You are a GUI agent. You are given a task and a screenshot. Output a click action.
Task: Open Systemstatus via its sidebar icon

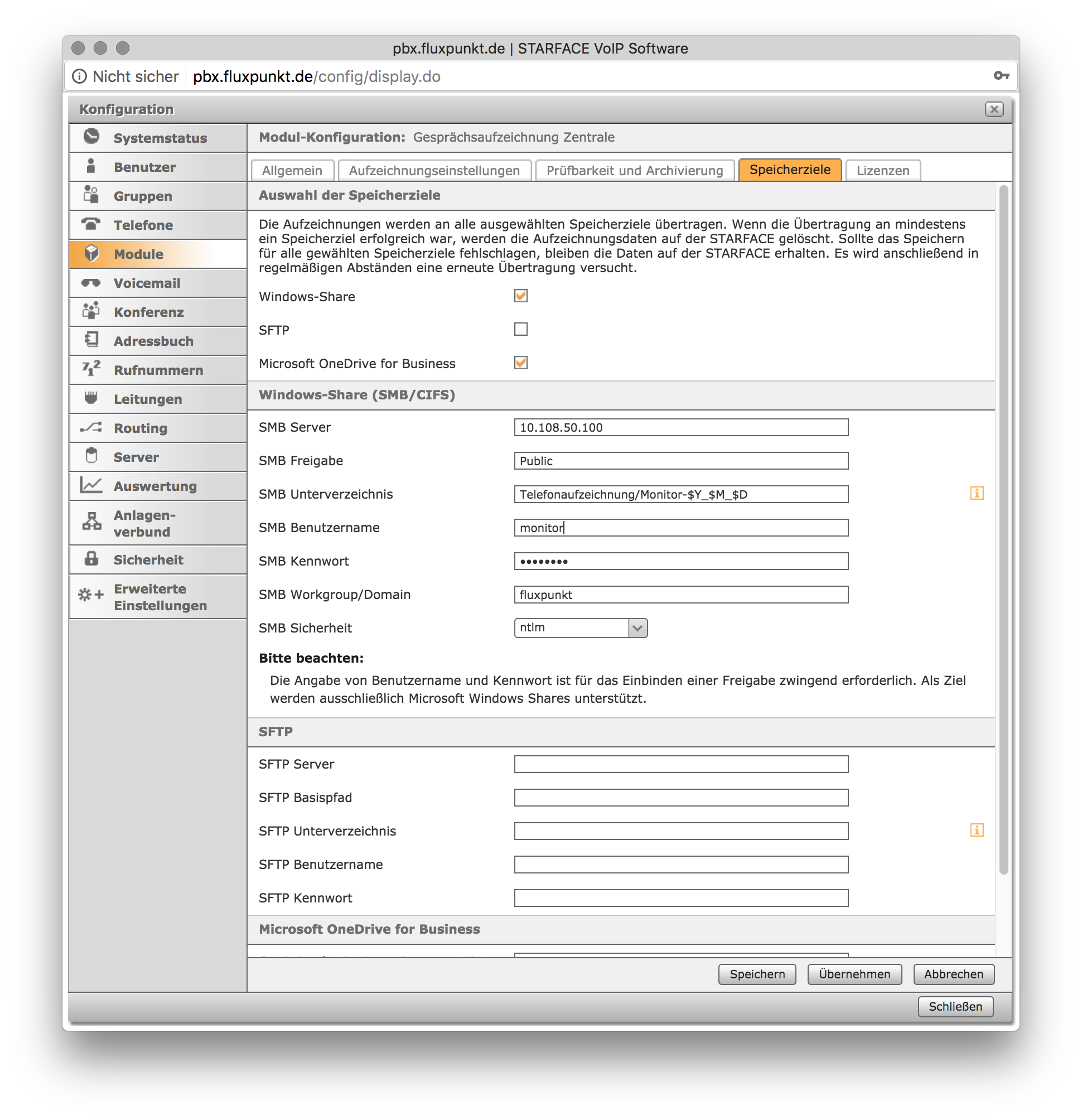point(91,137)
